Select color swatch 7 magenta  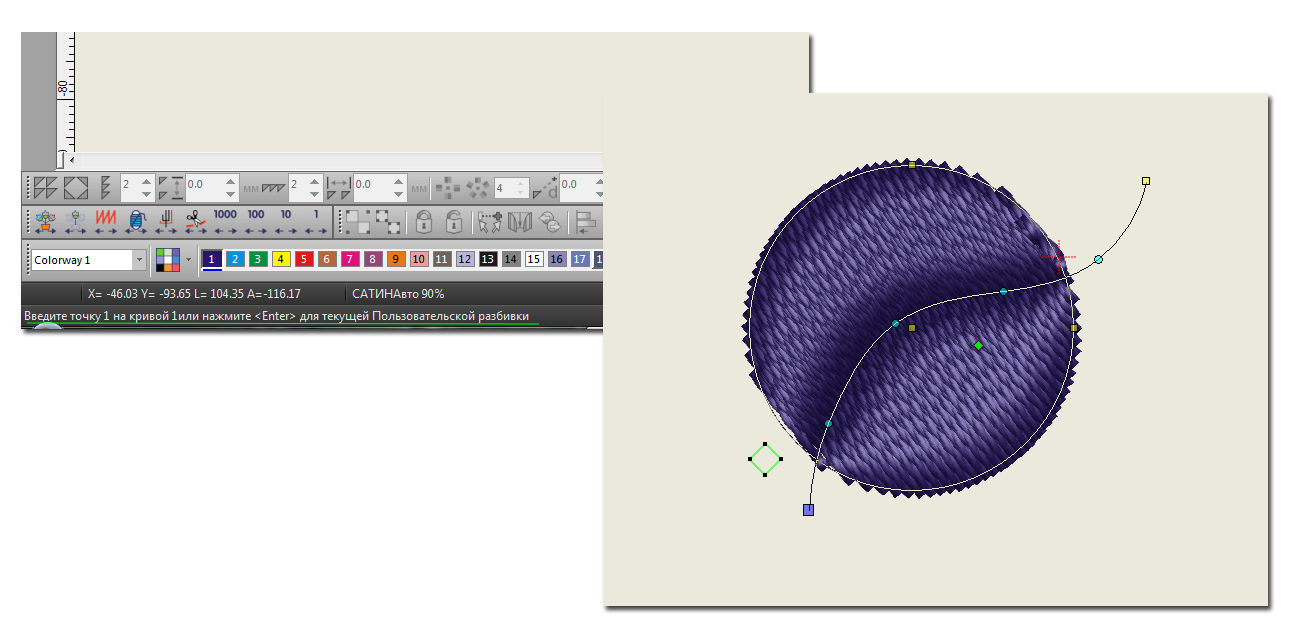click(350, 259)
